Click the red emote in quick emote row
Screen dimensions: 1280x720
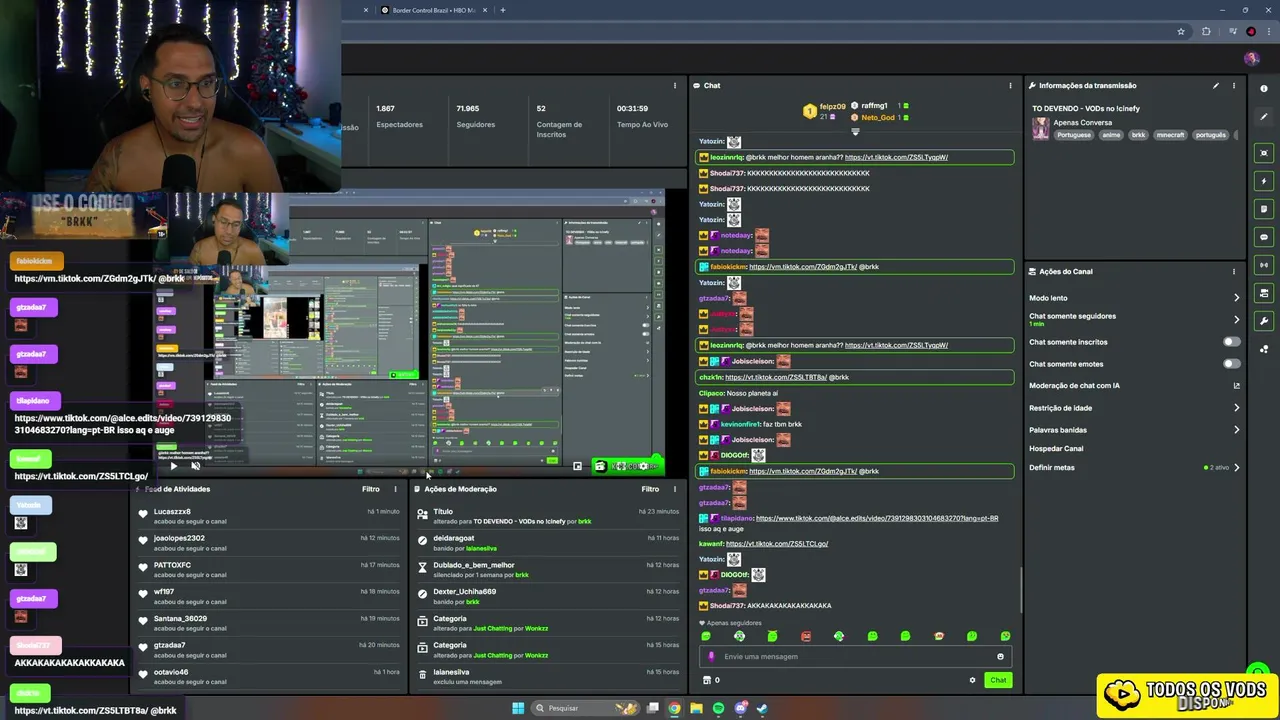pyautogui.click(x=806, y=636)
